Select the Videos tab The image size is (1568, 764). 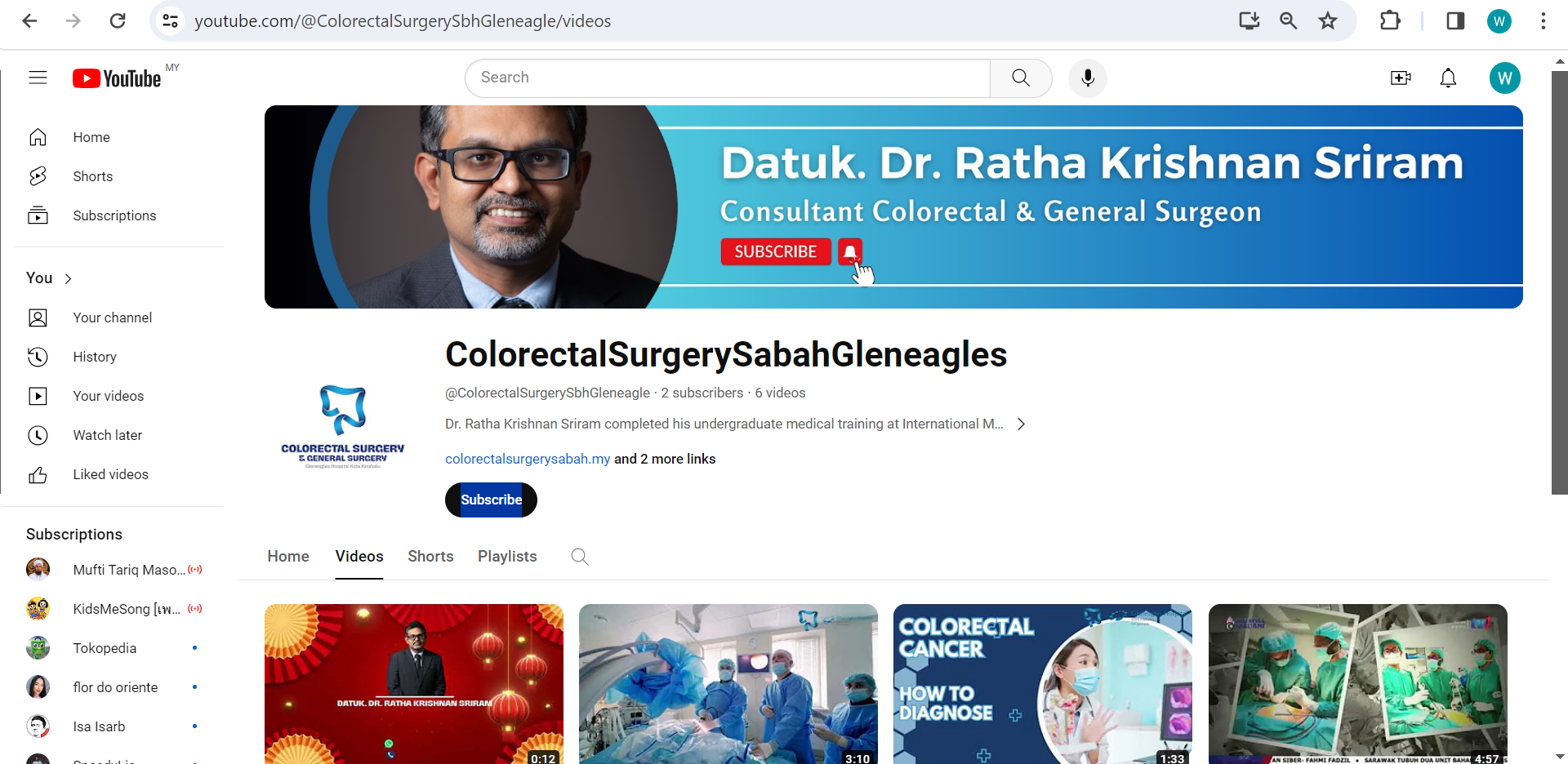(x=359, y=556)
